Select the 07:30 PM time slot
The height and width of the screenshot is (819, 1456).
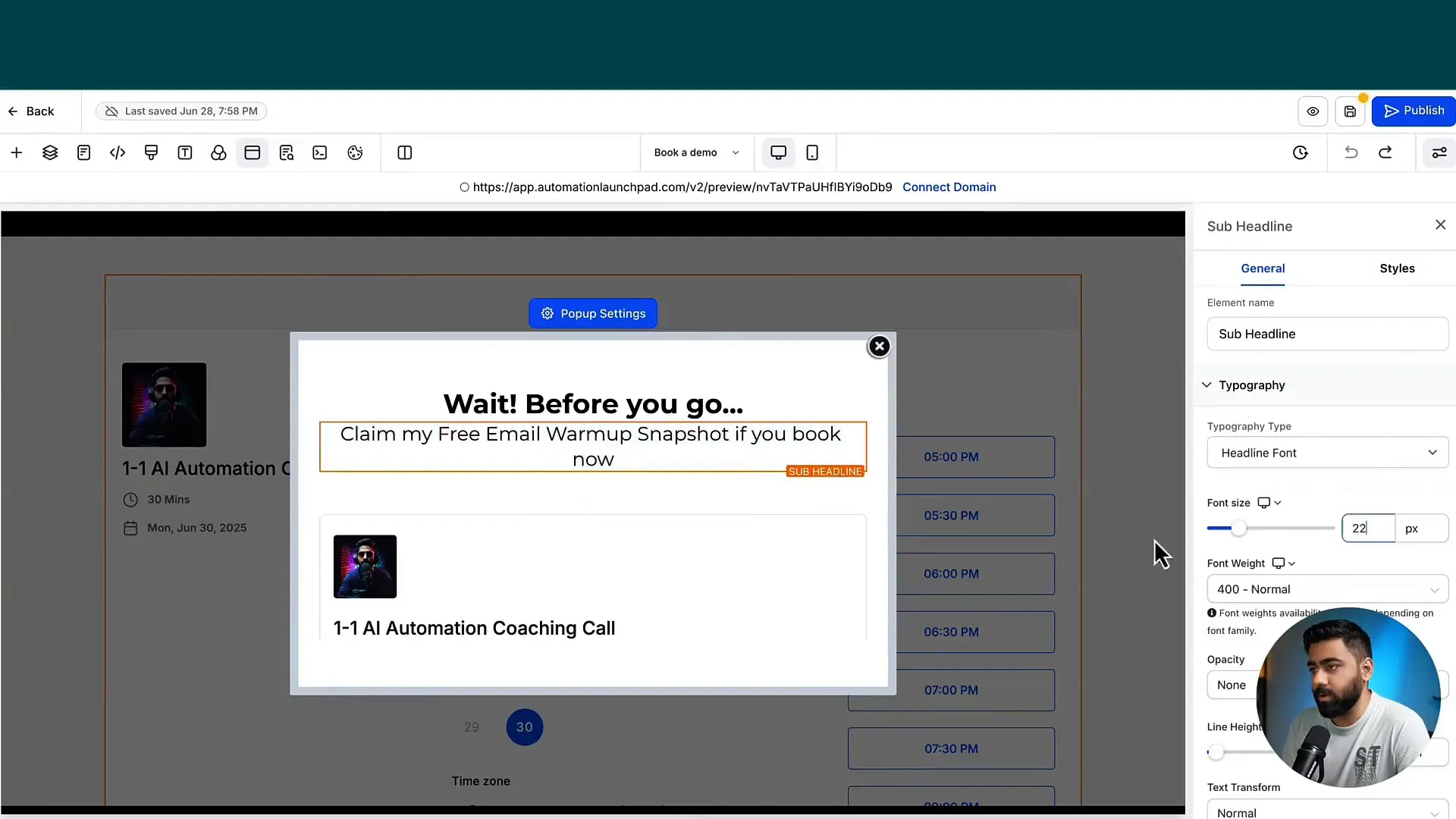pyautogui.click(x=951, y=748)
